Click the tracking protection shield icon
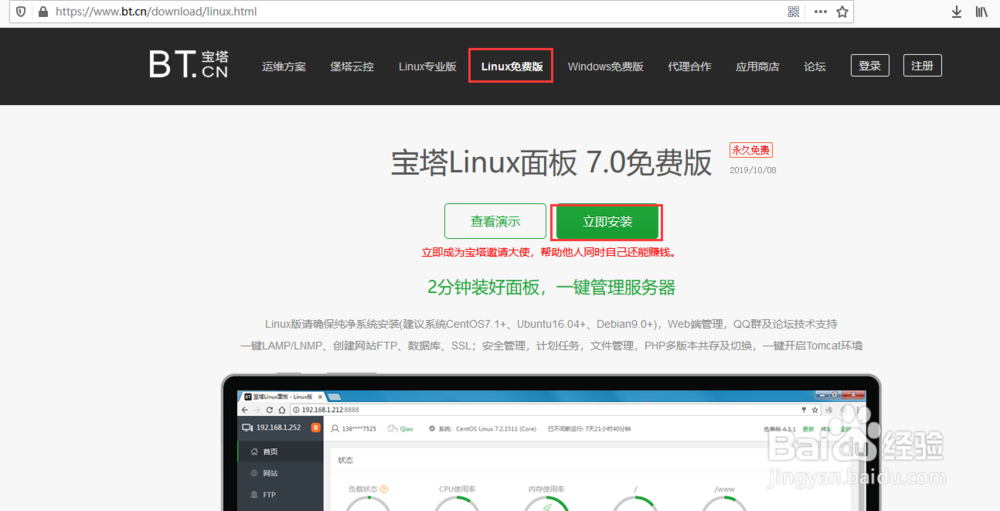This screenshot has width=1000, height=511. 20,11
